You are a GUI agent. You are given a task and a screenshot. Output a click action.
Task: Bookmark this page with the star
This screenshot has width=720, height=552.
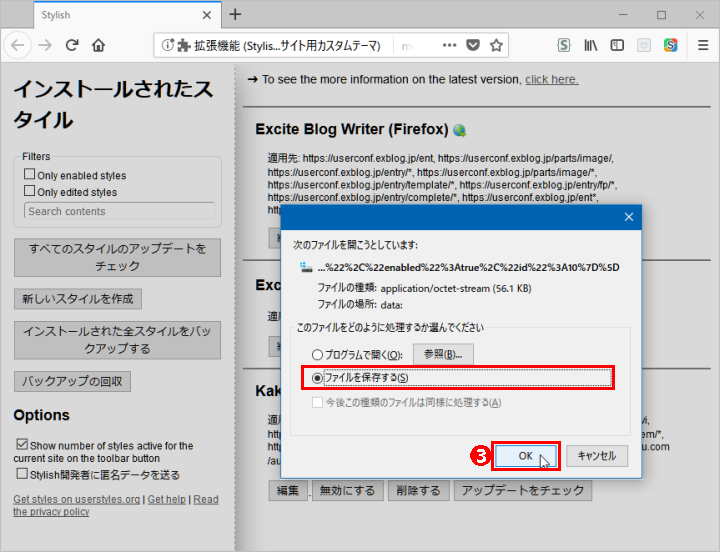[496, 45]
